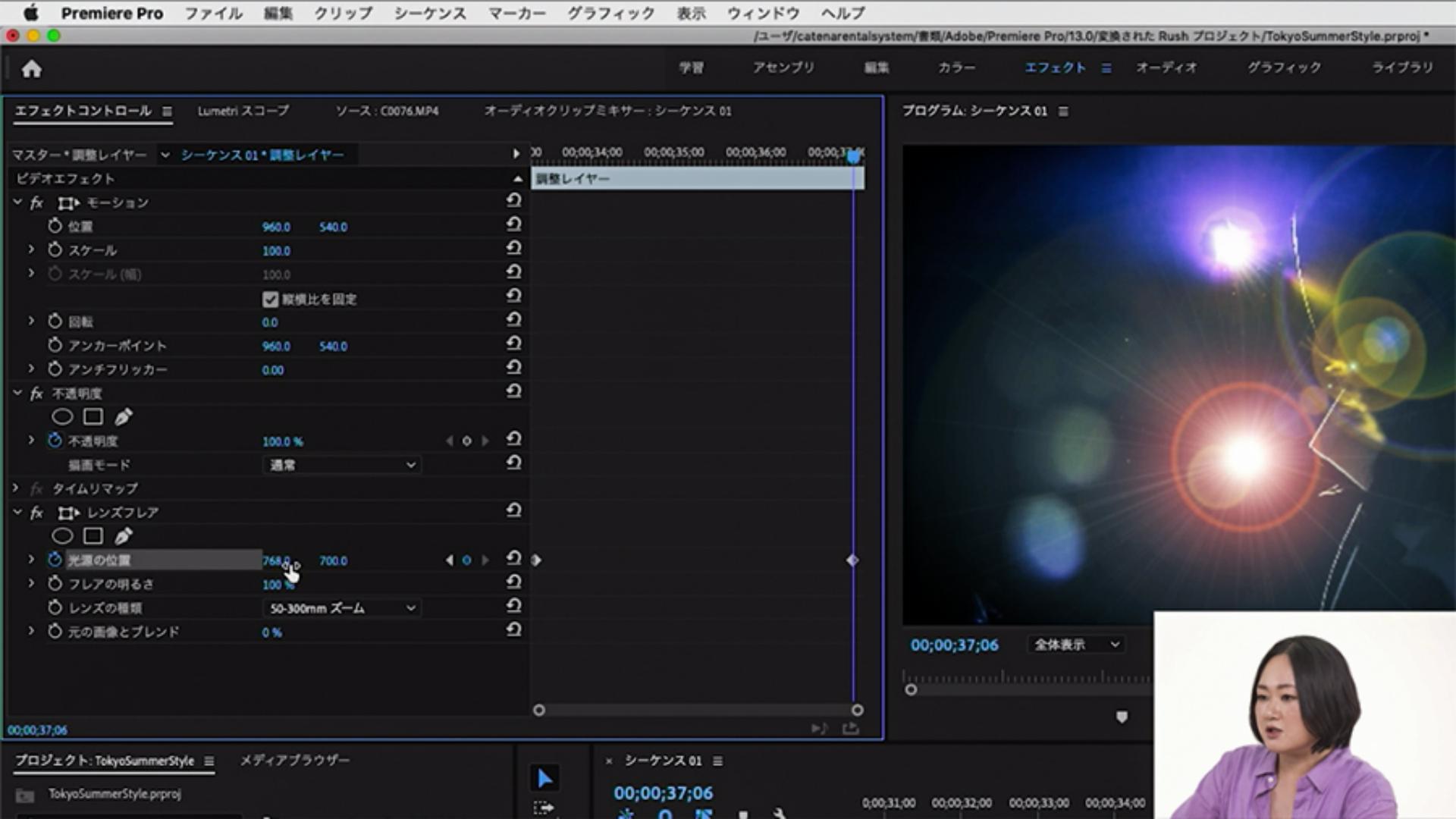Open the シーケンス menu in menu bar
Image resolution: width=1456 pixels, height=819 pixels.
point(429,13)
